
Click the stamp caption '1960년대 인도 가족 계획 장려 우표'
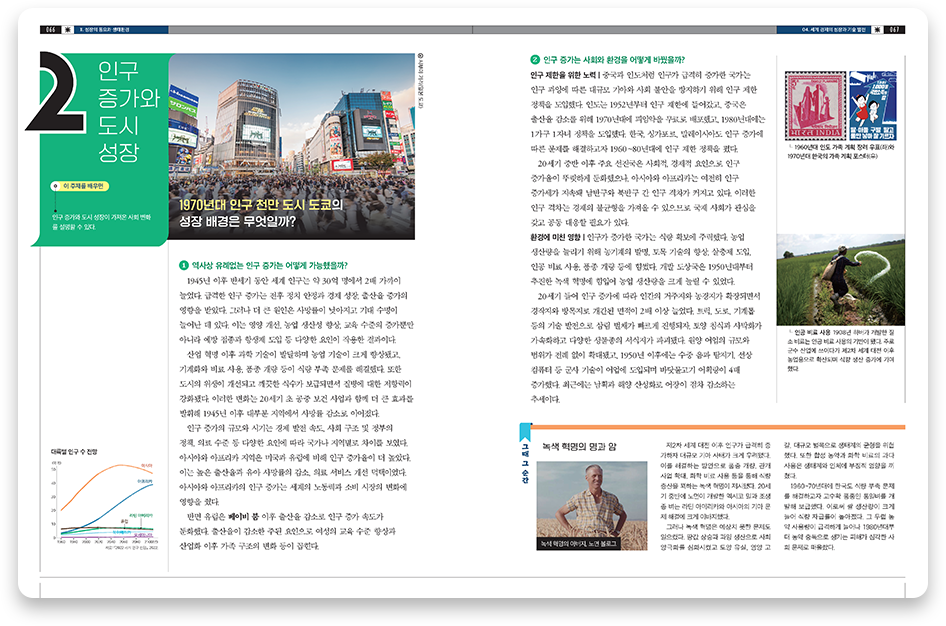pyautogui.click(x=837, y=147)
